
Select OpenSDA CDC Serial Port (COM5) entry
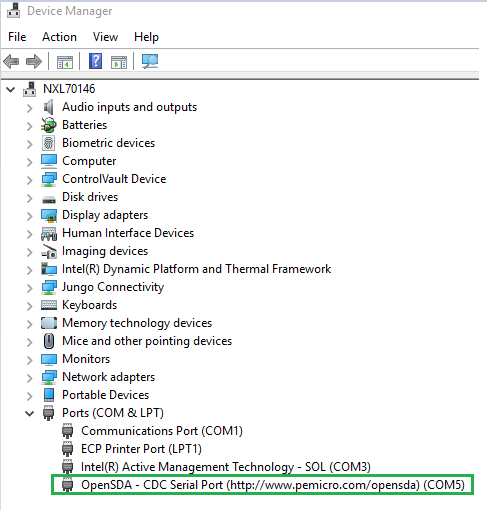(263, 485)
